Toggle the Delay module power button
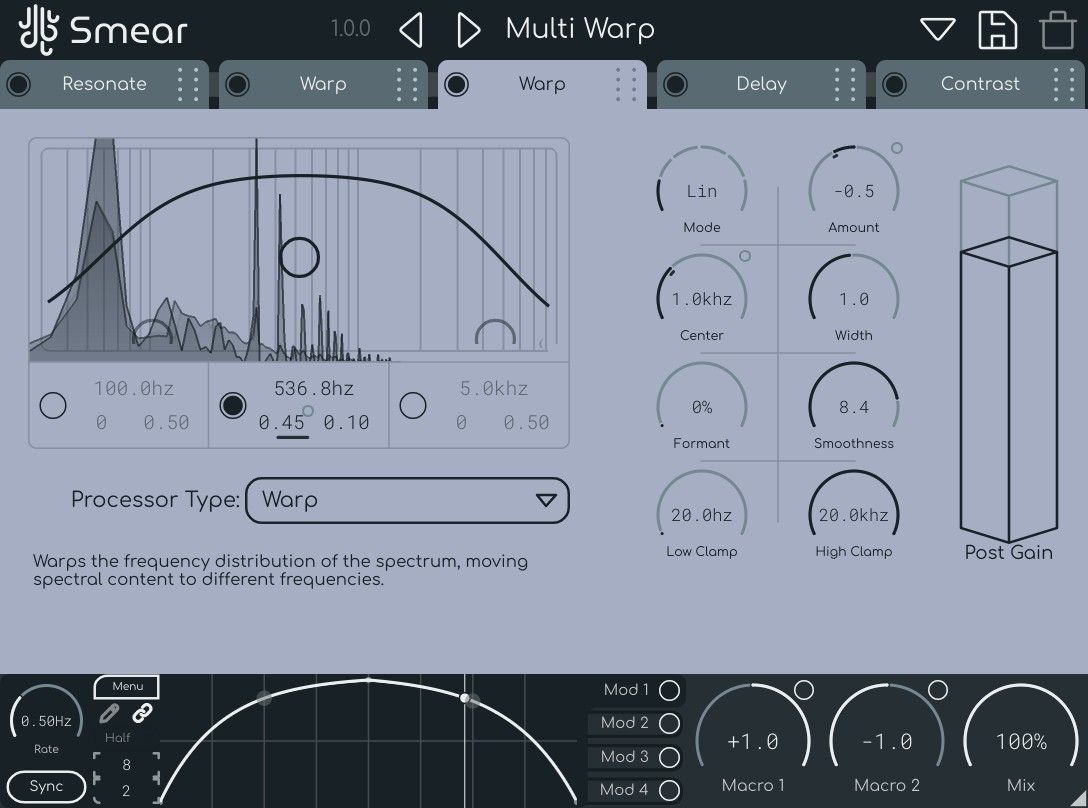 click(x=675, y=84)
